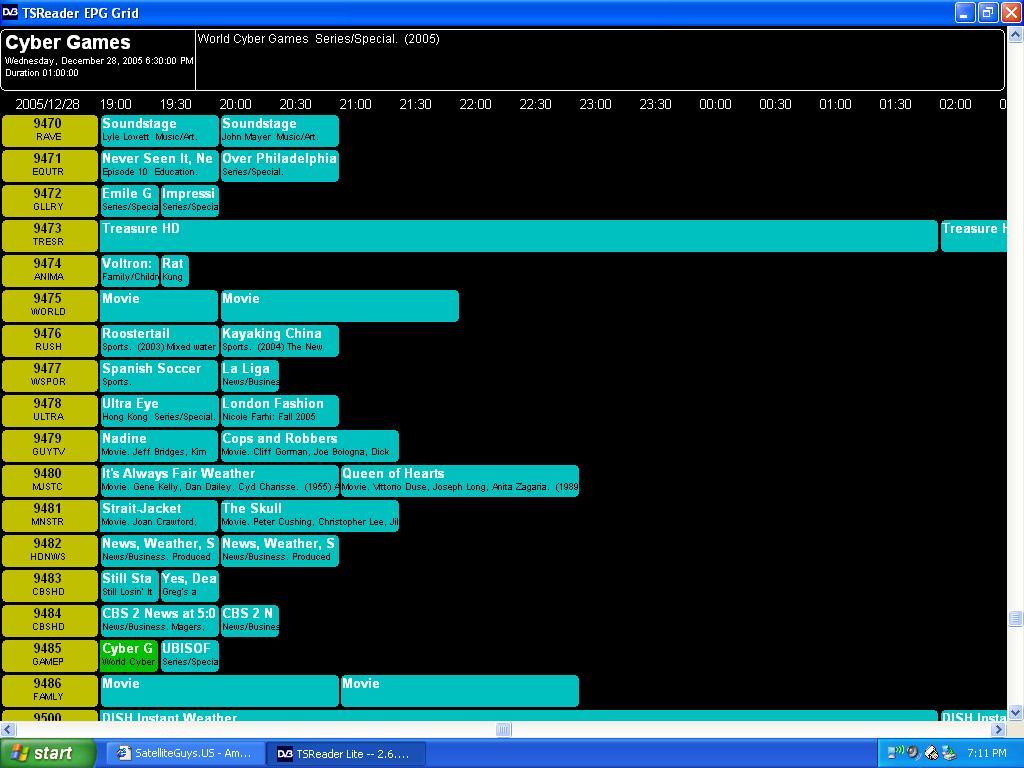This screenshot has height=768, width=1024.
Task: Select Soundstage Lyle Lovett program
Action: coord(159,131)
